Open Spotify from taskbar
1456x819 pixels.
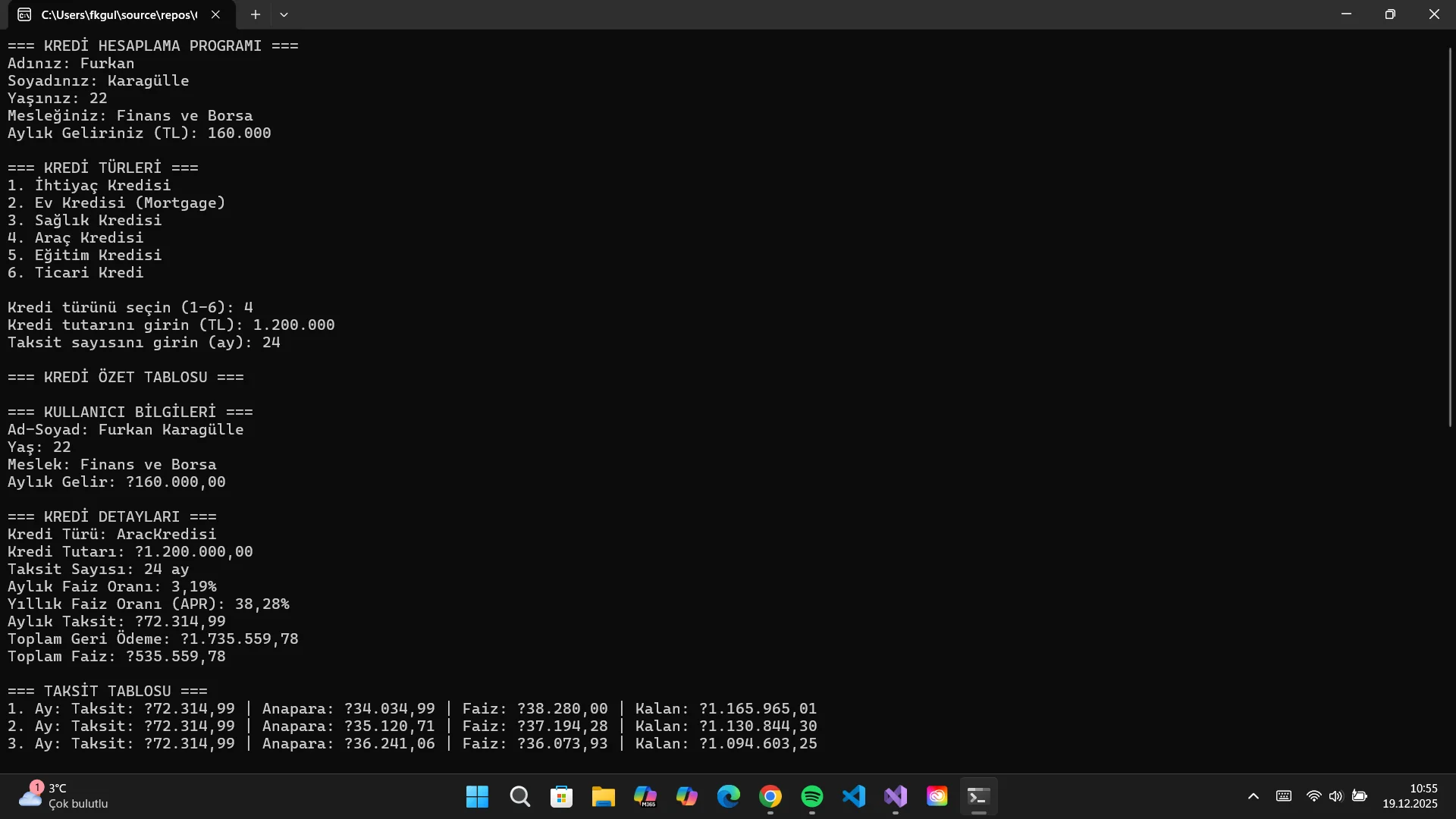pyautogui.click(x=812, y=796)
